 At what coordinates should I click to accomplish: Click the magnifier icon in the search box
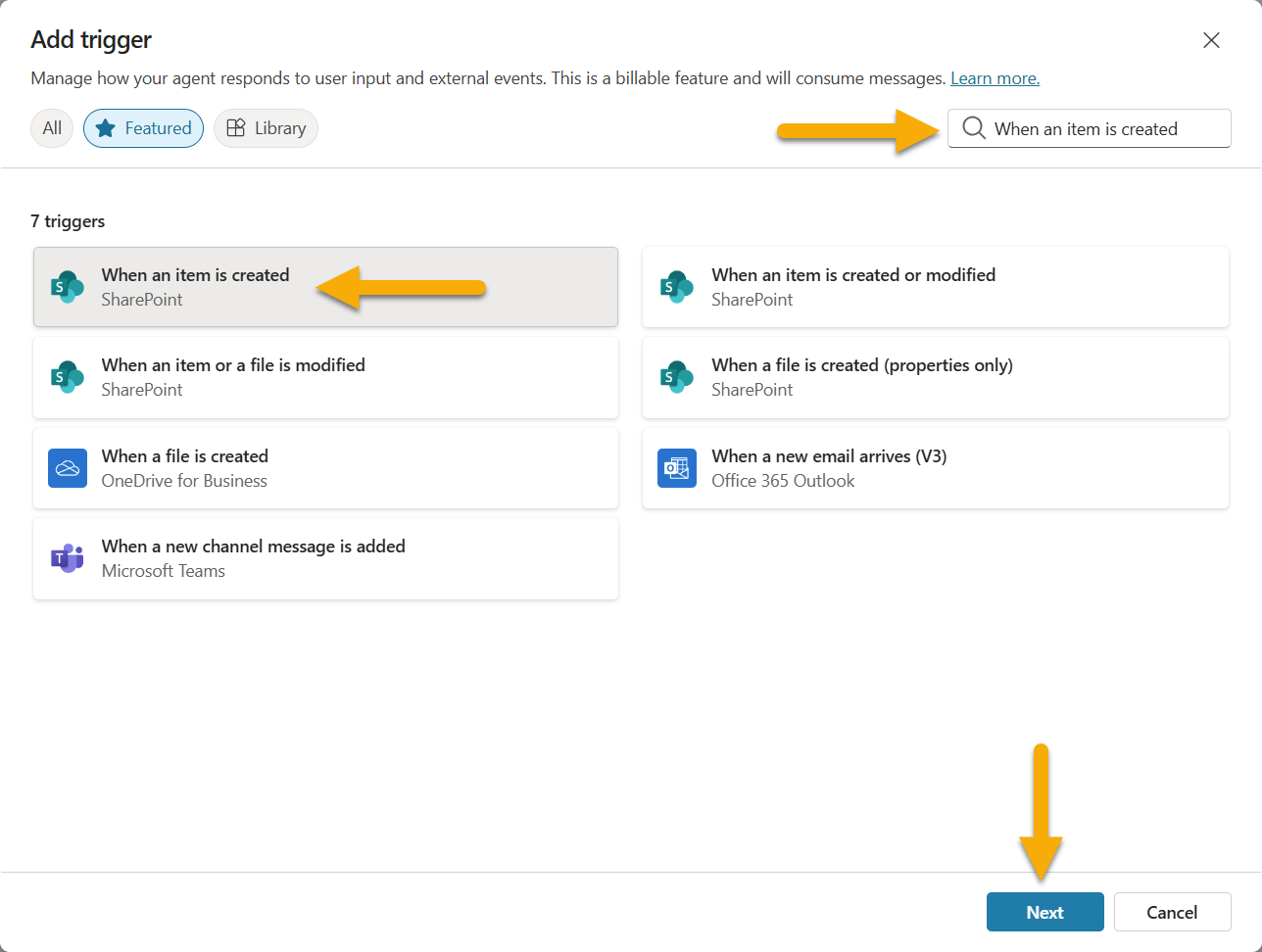972,128
